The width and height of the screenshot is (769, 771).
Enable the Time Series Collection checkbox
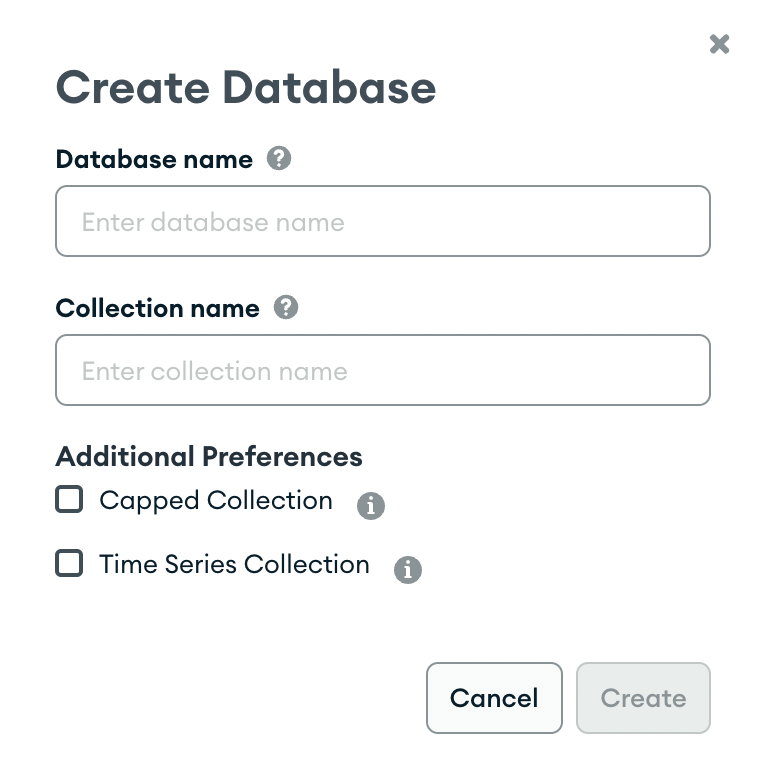click(x=69, y=563)
